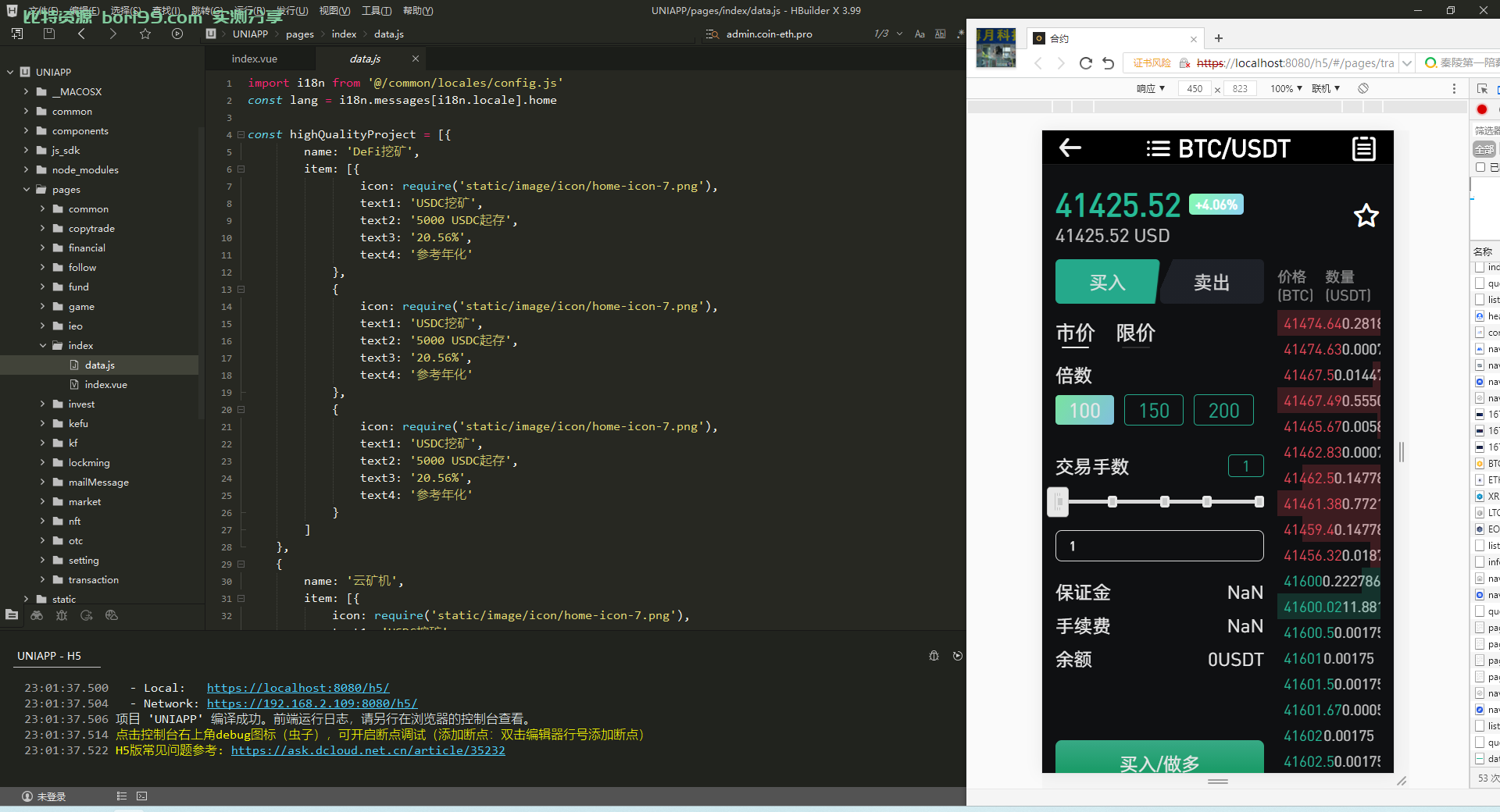Open a new browser tab with plus
The width and height of the screenshot is (1500, 812).
1219,38
